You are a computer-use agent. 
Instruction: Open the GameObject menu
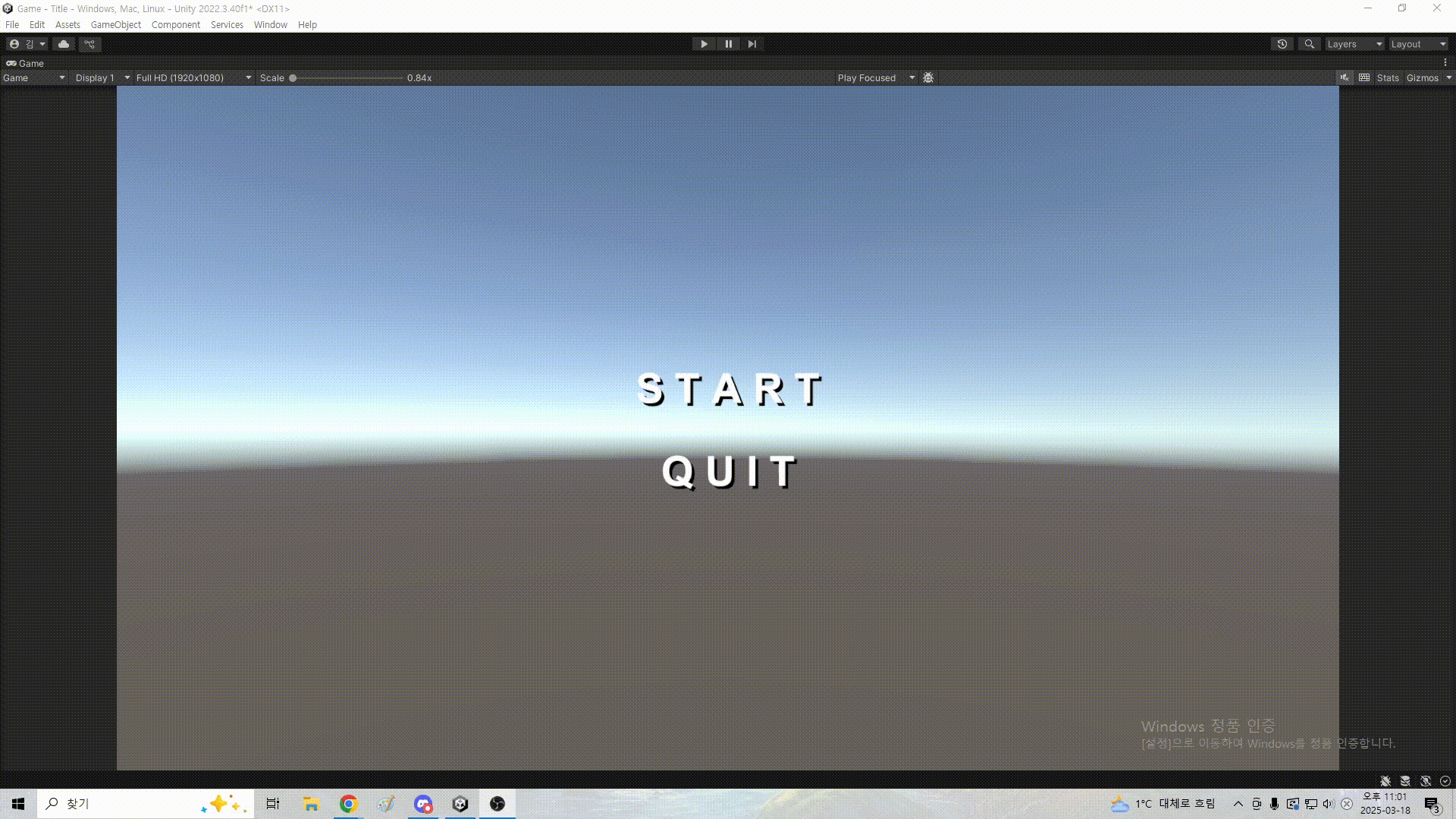pyautogui.click(x=115, y=24)
